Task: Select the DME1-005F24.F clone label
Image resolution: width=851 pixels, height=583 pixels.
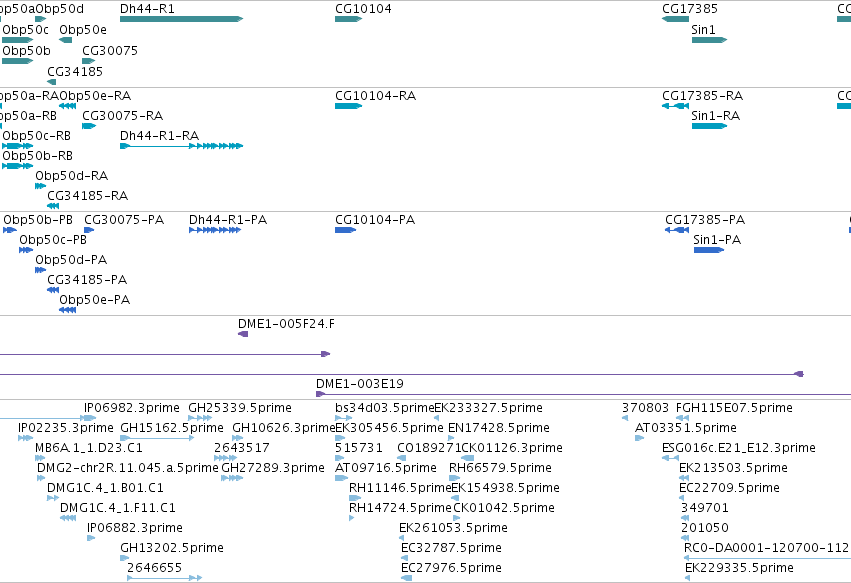Action: tap(287, 324)
